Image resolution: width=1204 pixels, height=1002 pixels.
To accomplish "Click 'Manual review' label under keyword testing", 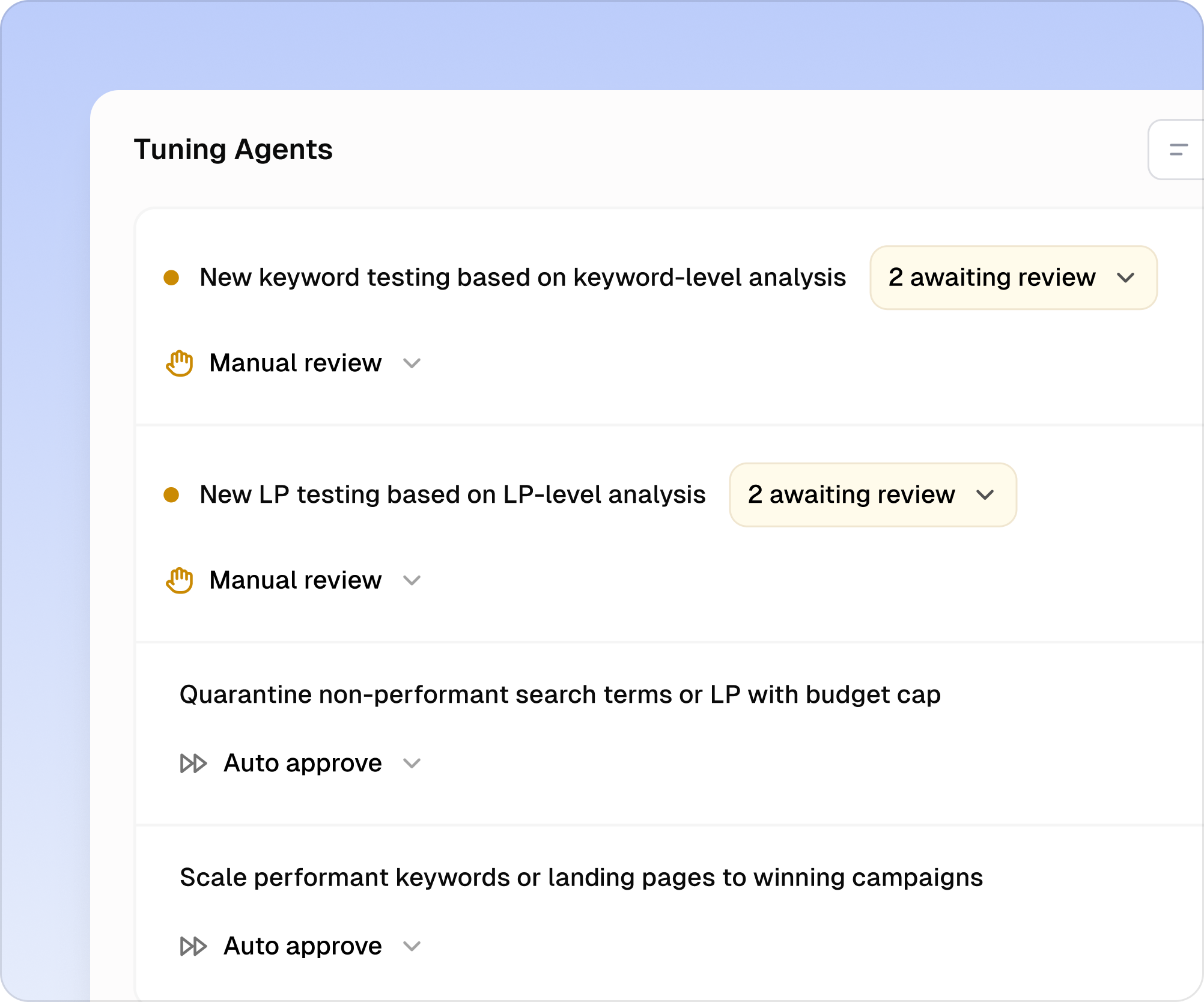I will [x=296, y=363].
